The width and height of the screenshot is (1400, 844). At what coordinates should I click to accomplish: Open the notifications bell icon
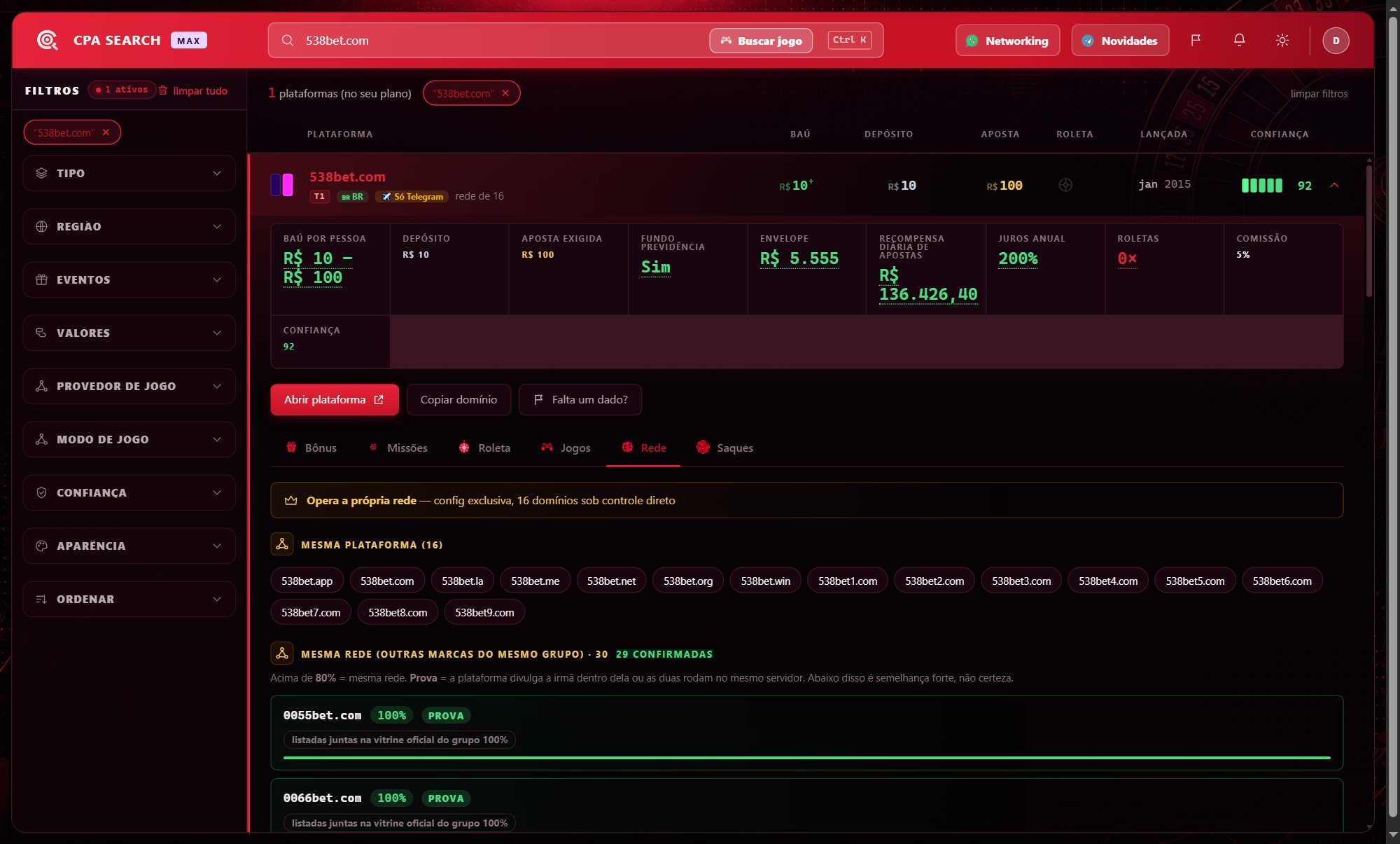click(1239, 40)
